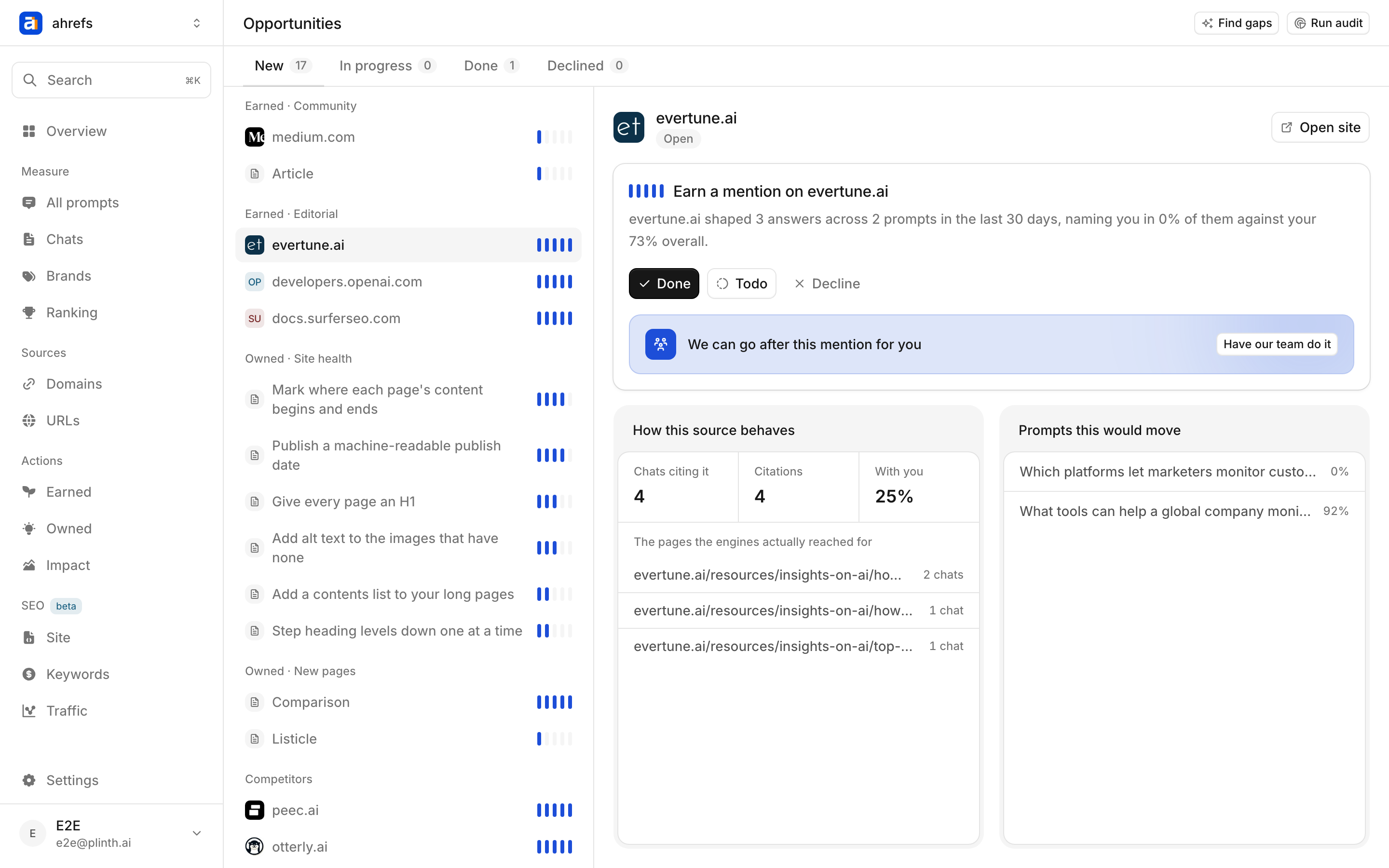Select the Article opportunity row

pos(408,174)
